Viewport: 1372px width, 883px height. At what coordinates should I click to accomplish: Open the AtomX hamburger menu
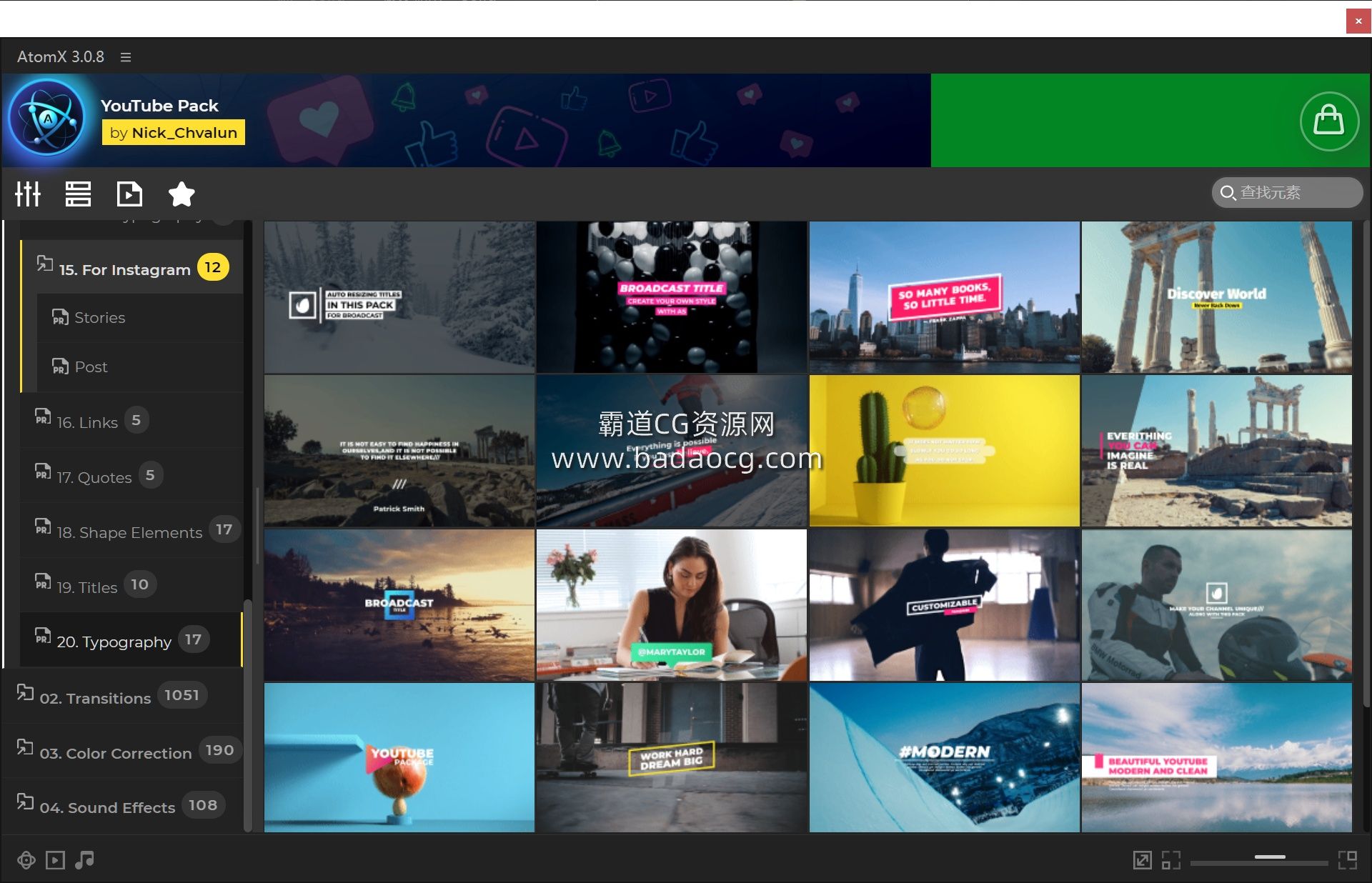(x=126, y=57)
